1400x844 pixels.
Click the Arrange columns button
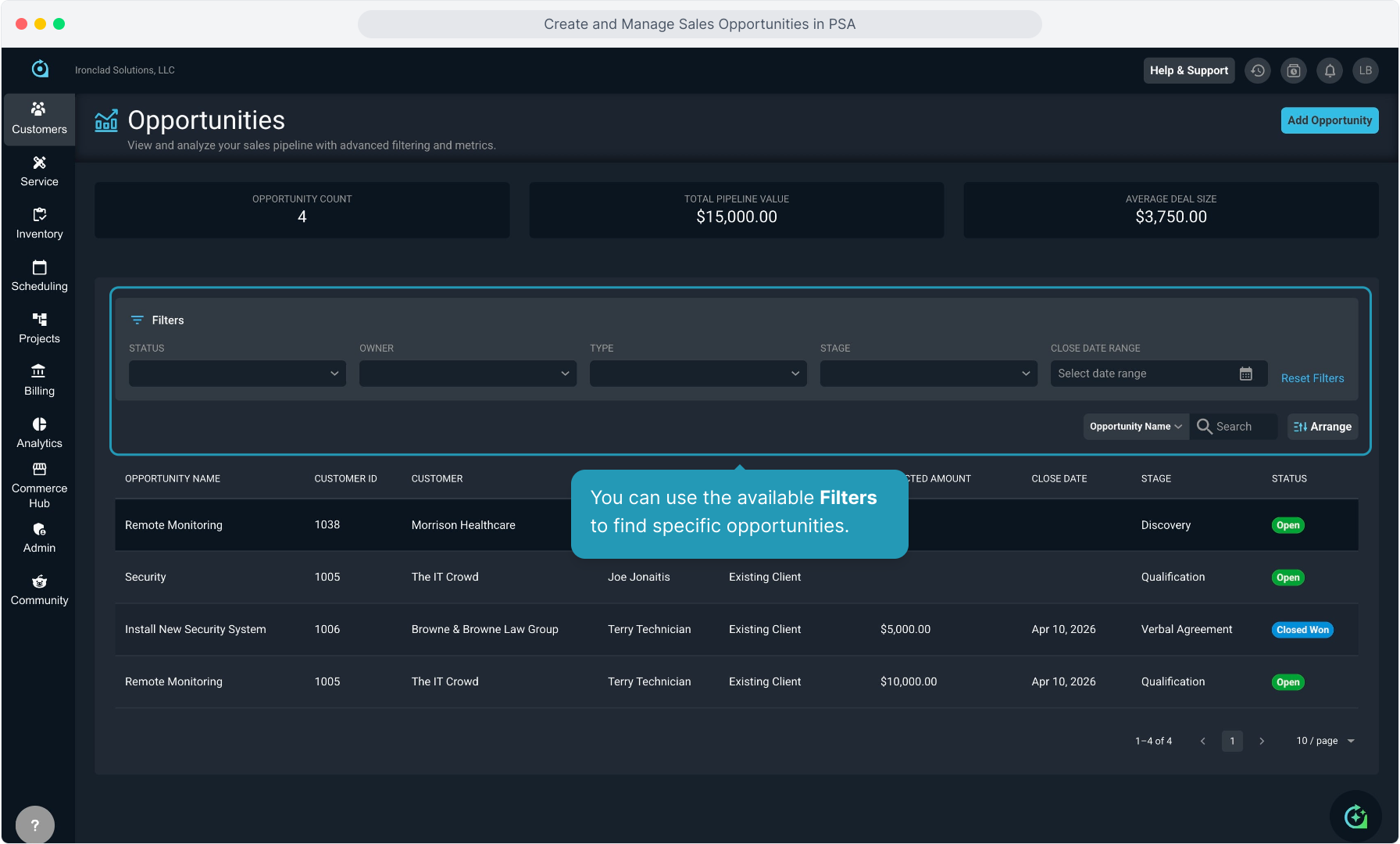(1323, 427)
